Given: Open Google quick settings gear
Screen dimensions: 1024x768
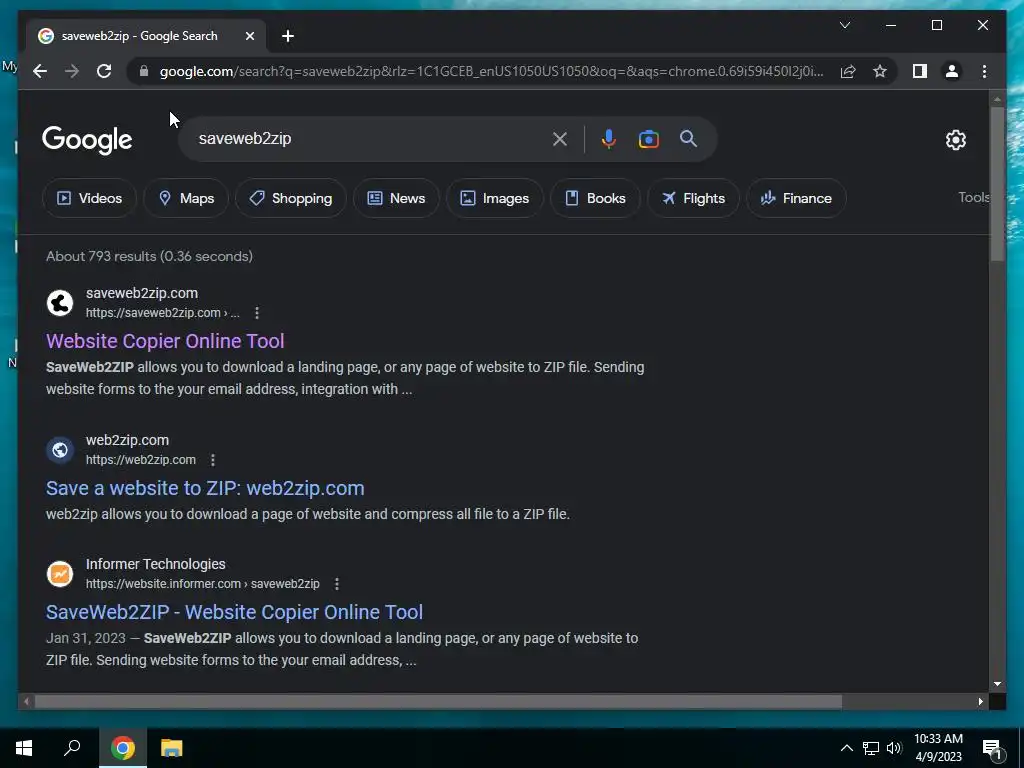Looking at the screenshot, I should 955,140.
